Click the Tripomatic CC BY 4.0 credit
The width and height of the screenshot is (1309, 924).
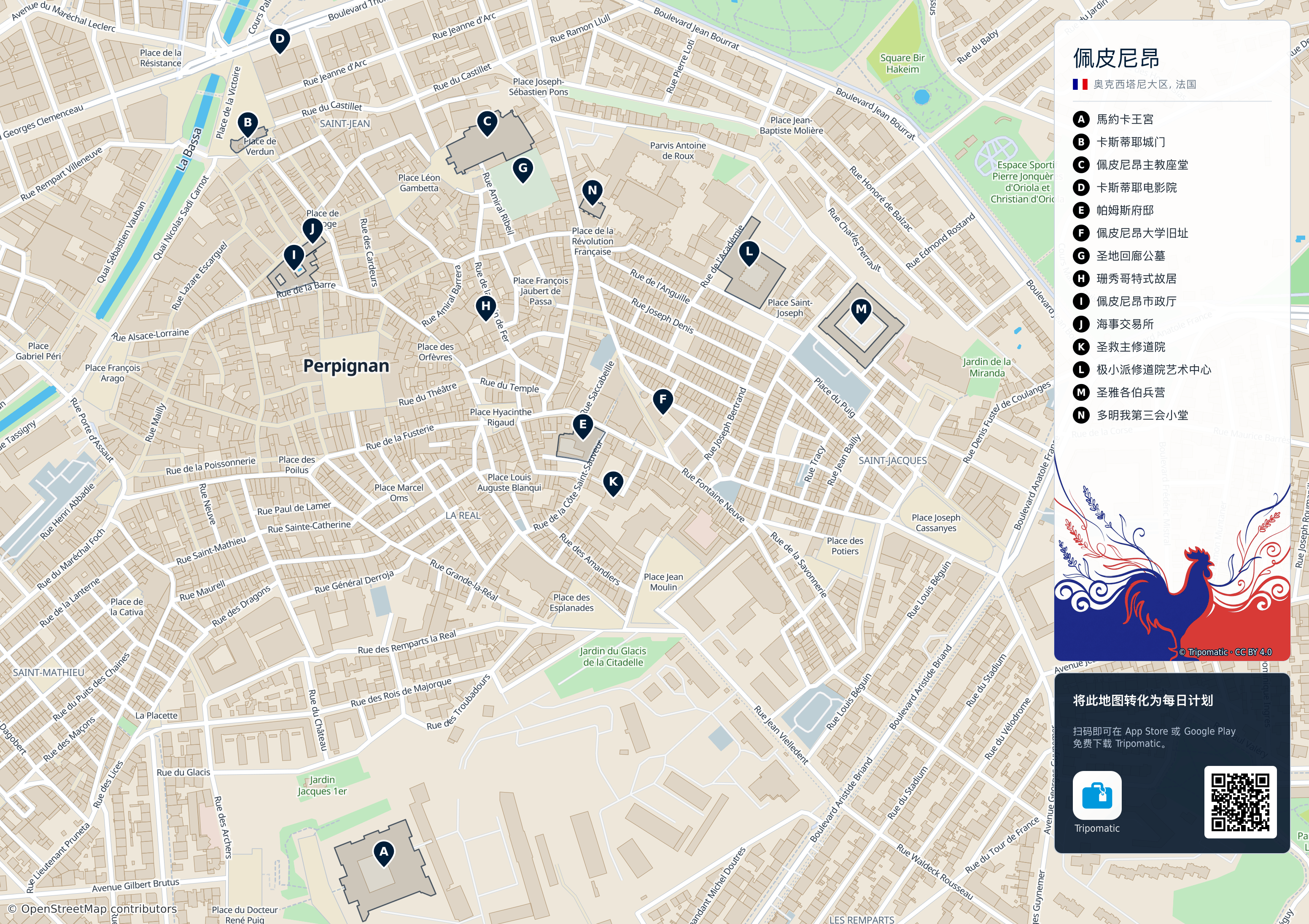click(x=1225, y=652)
